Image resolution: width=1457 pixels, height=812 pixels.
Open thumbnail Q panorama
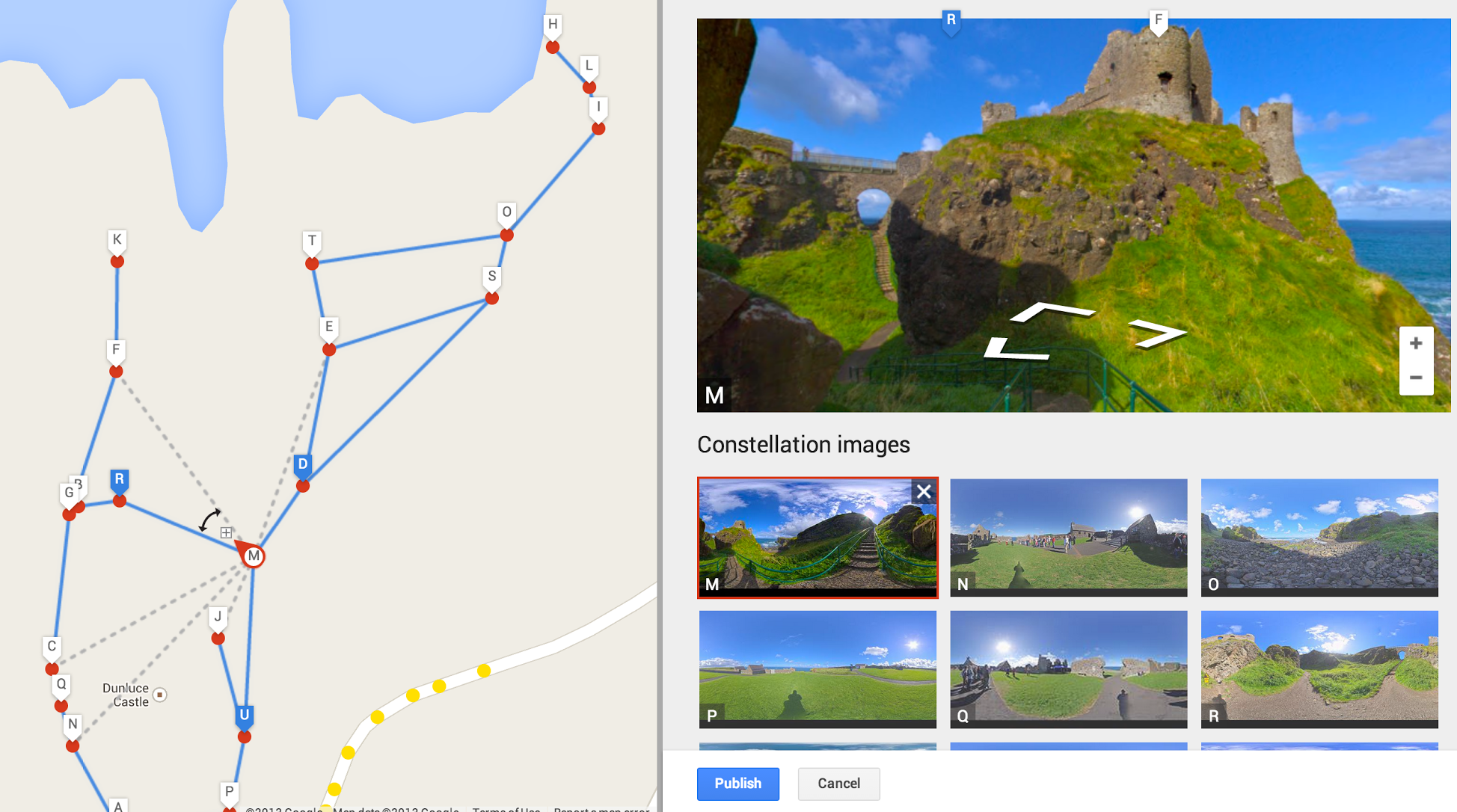pos(1068,669)
